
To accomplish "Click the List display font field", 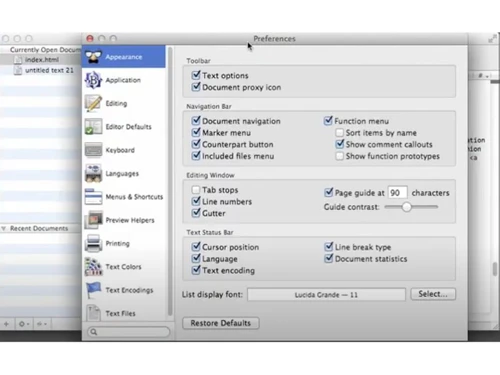I will coord(326,295).
